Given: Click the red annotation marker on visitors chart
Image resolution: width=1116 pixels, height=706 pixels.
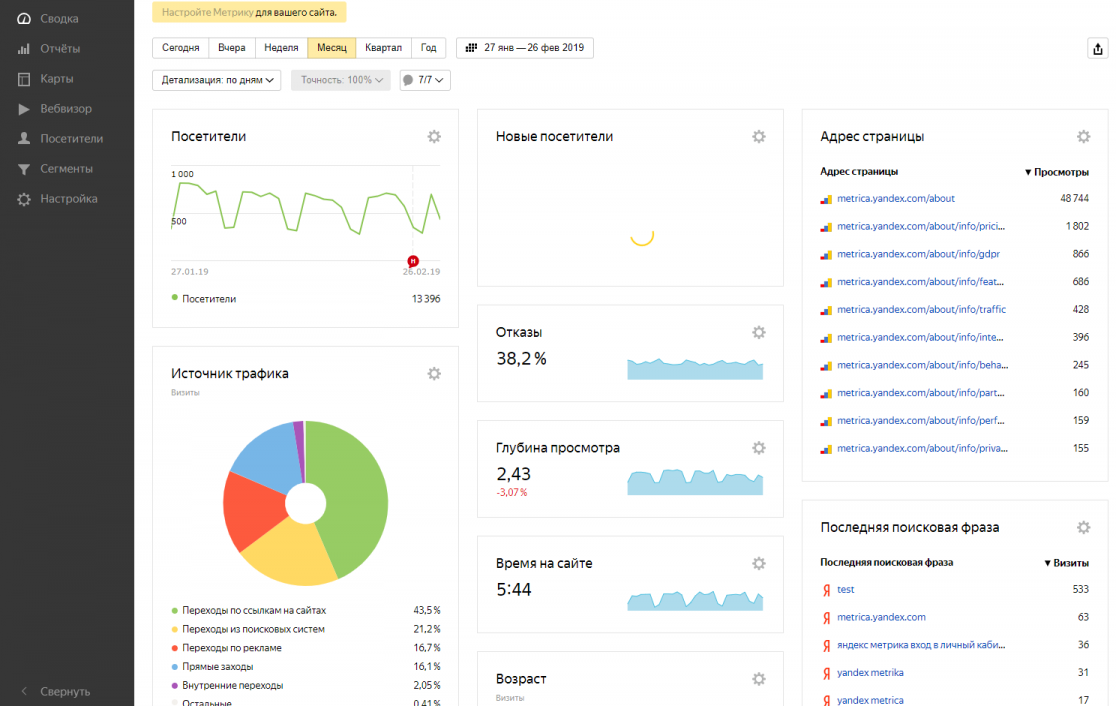Looking at the screenshot, I should click(413, 261).
